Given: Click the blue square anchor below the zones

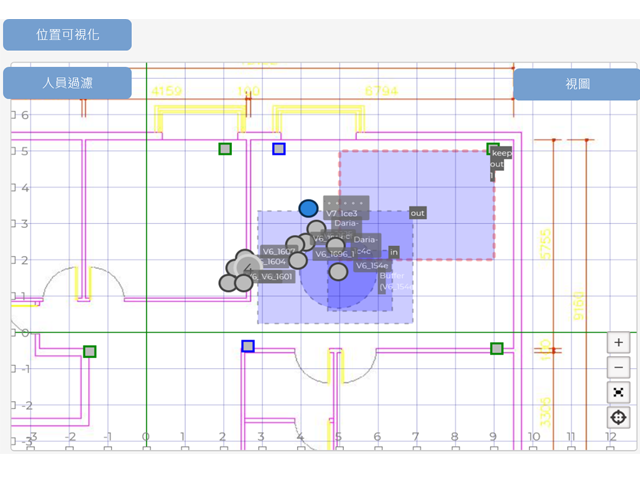Looking at the screenshot, I should point(248,346).
